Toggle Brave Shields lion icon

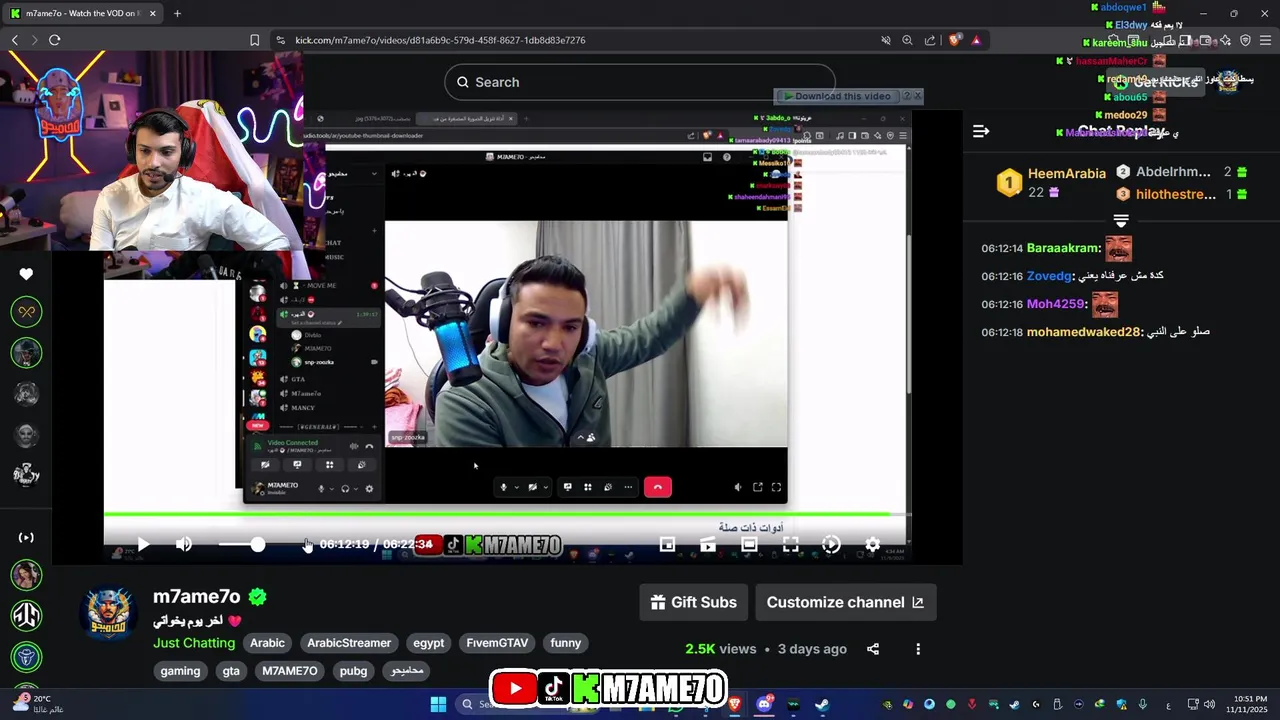954,40
